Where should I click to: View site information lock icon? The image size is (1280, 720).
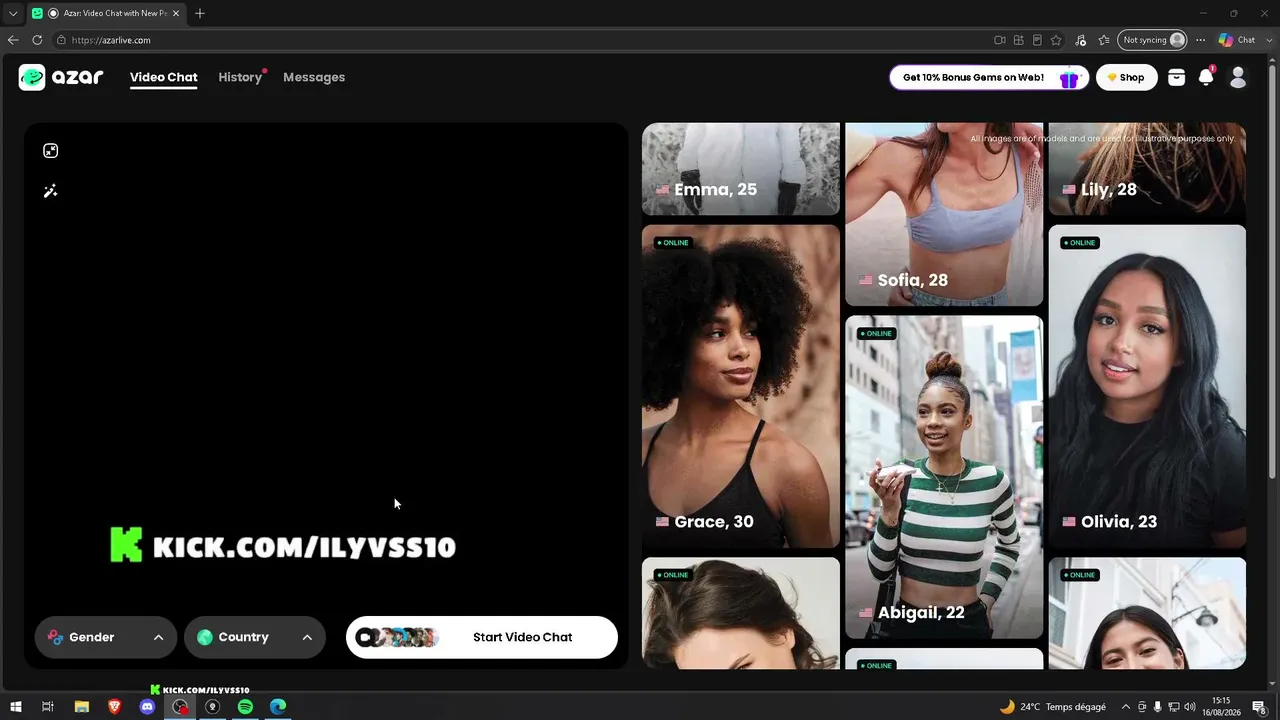coord(61,40)
